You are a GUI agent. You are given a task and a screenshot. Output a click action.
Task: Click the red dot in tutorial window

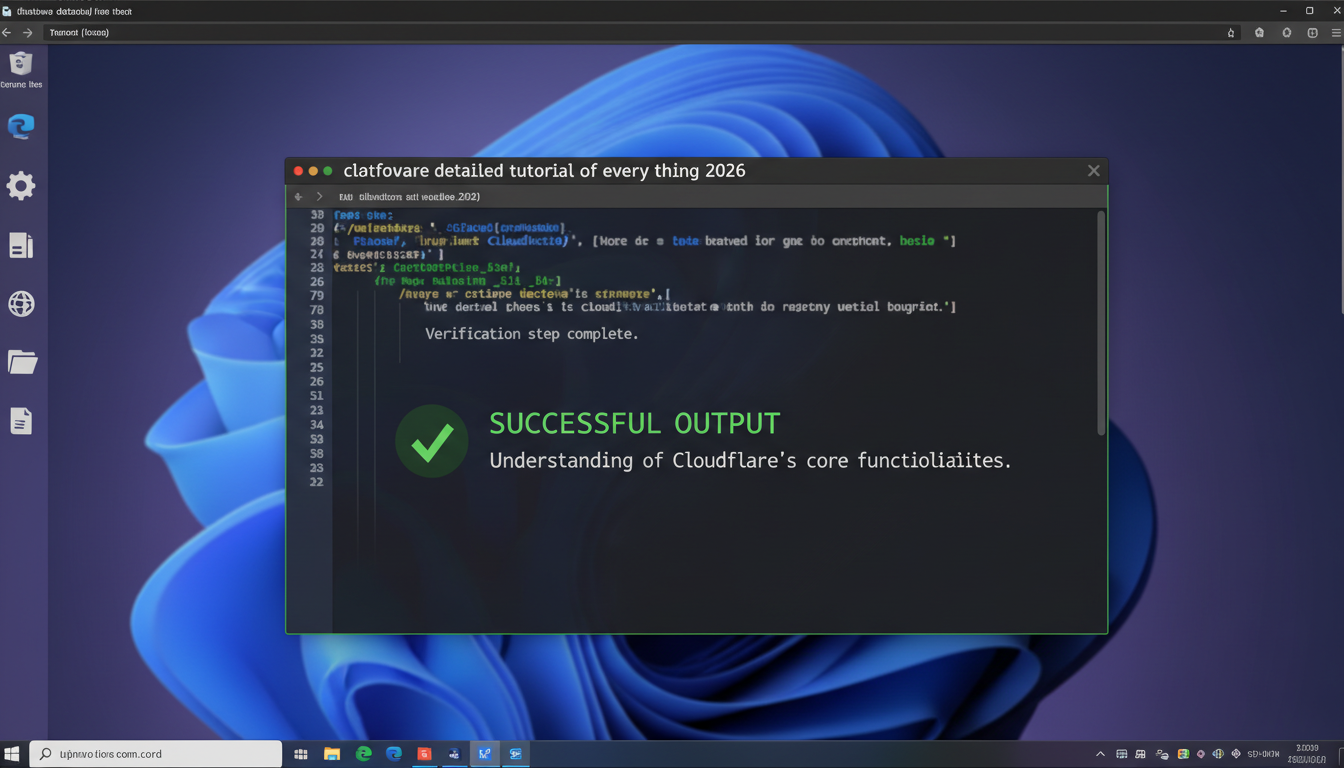click(298, 171)
